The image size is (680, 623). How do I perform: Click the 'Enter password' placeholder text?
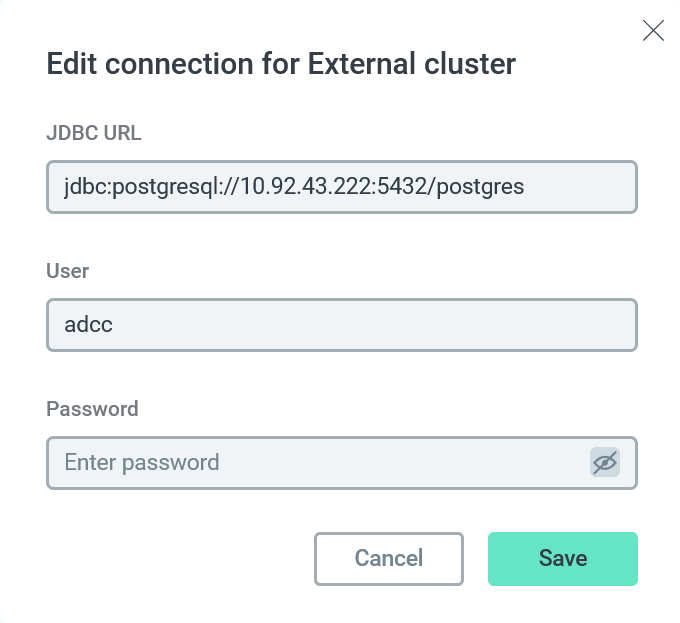pos(141,462)
